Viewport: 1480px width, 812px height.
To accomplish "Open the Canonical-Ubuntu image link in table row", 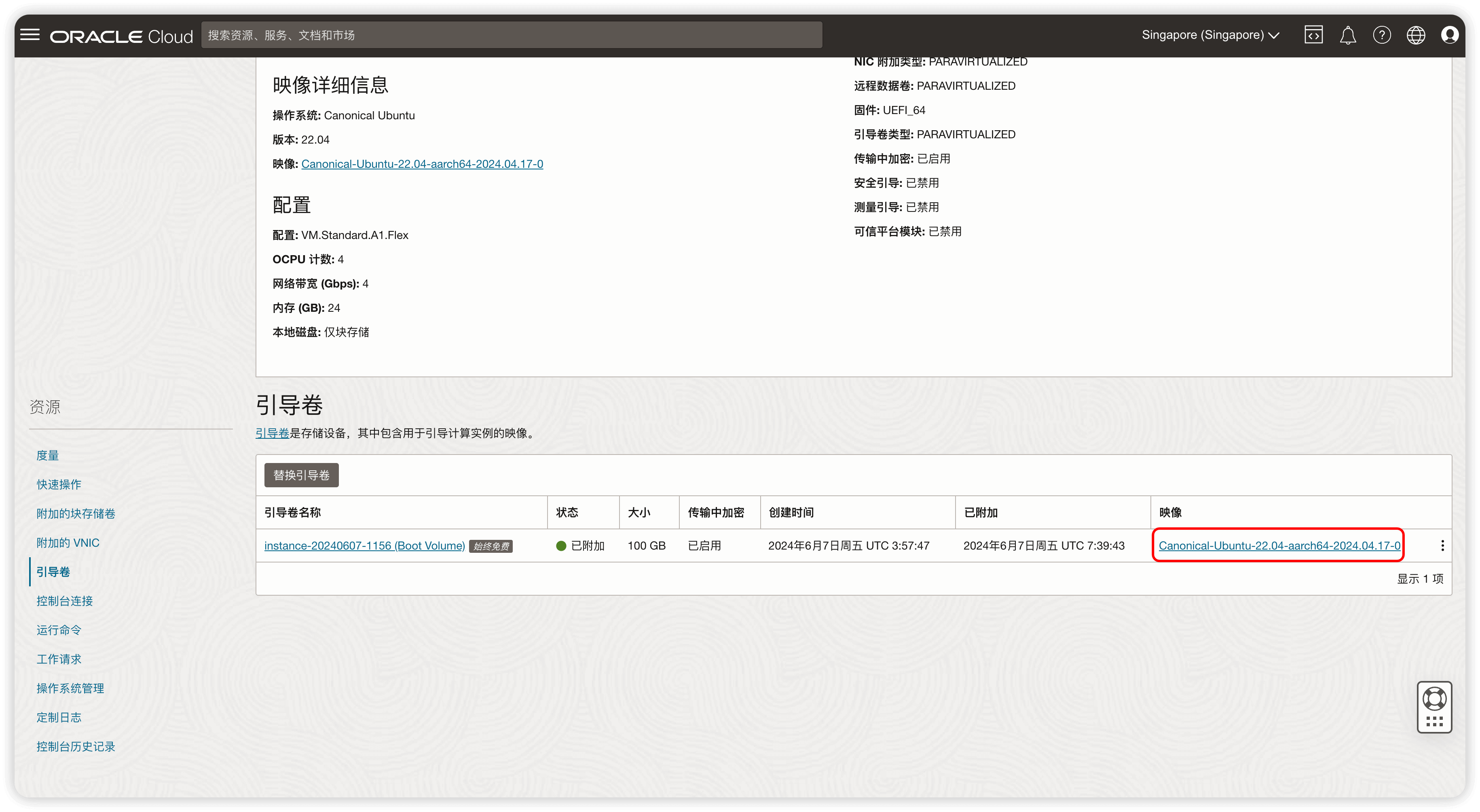I will [1279, 546].
